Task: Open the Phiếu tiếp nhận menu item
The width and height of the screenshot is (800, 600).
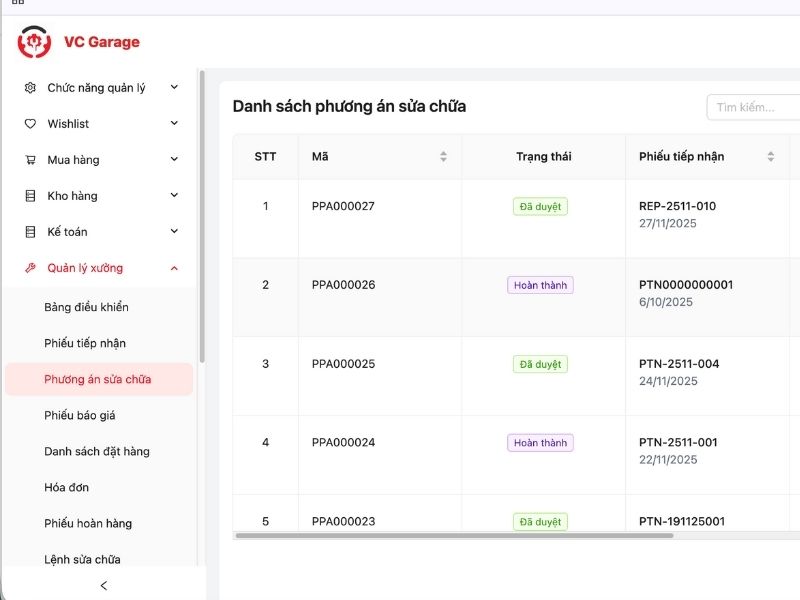Action: click(85, 343)
